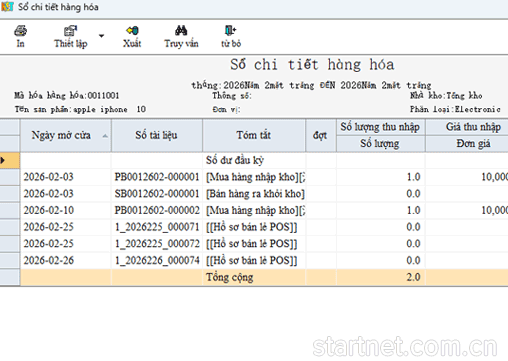The width and height of the screenshot is (508, 361).
Task: Click the Tóm tắt column header
Action: pos(254,135)
